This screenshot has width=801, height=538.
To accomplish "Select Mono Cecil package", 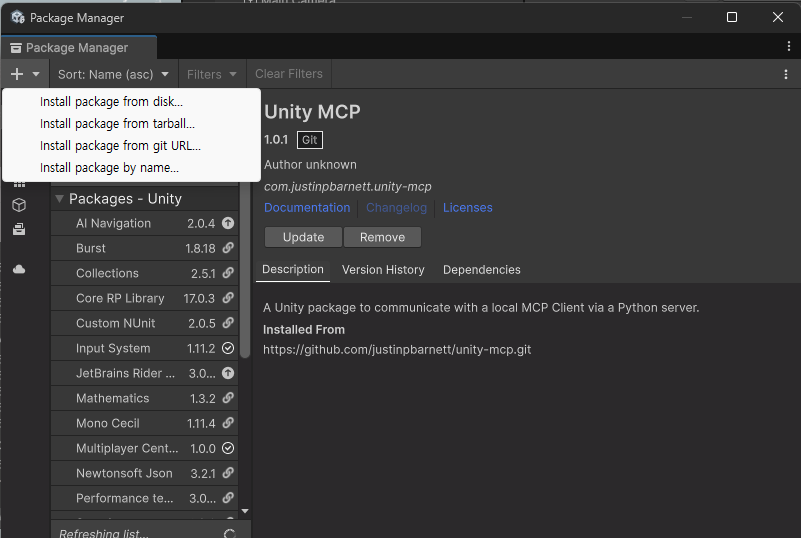I will tap(145, 424).
